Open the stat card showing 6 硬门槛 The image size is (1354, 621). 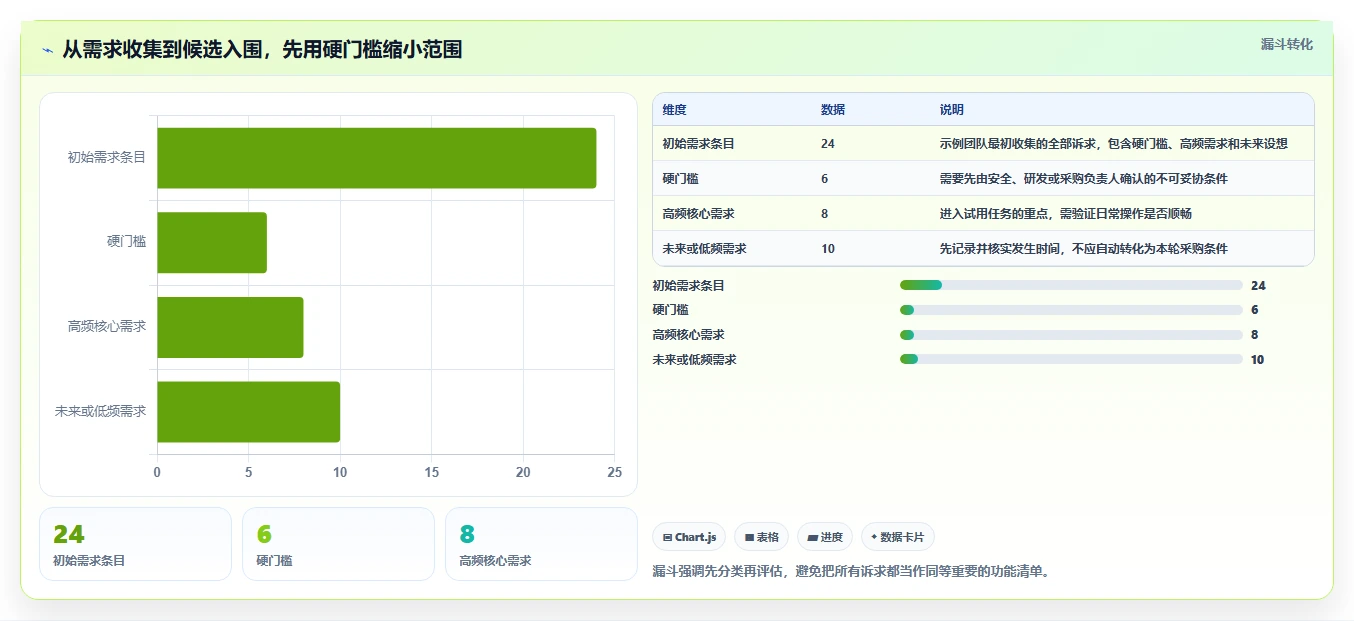click(x=338, y=544)
